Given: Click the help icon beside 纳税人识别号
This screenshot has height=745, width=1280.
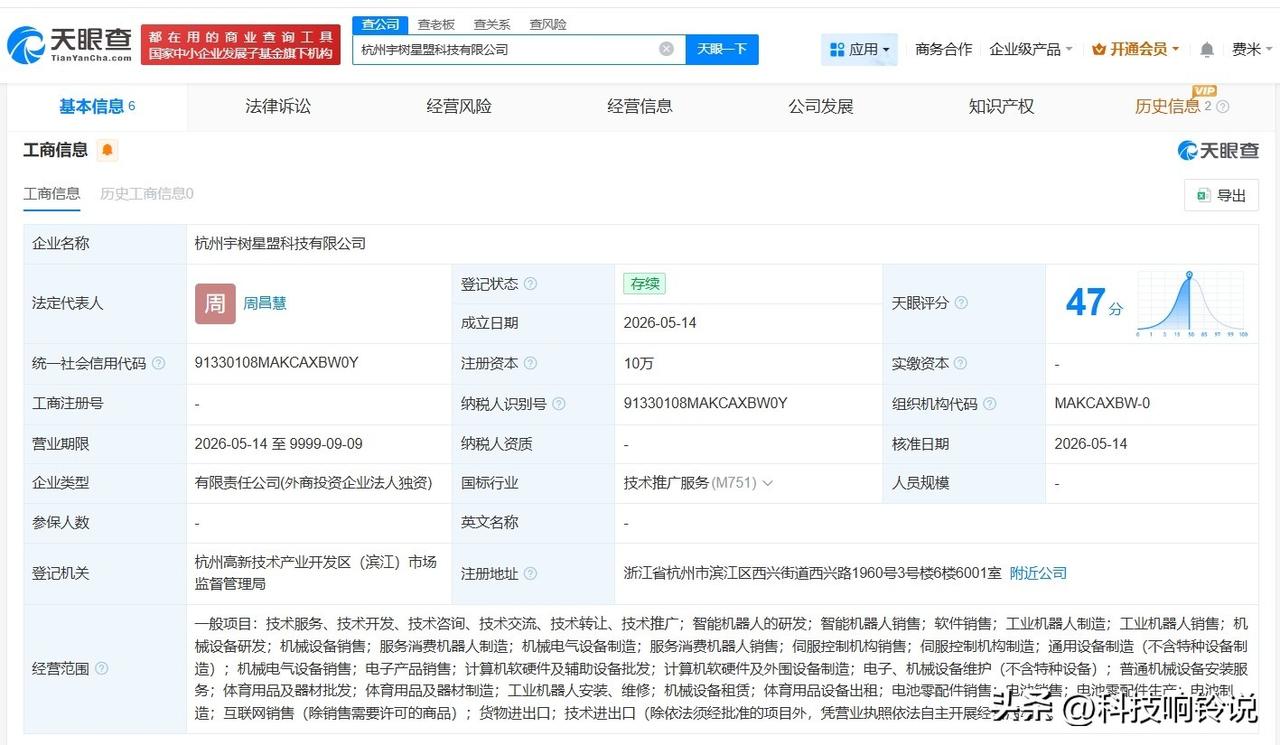Looking at the screenshot, I should (x=559, y=404).
